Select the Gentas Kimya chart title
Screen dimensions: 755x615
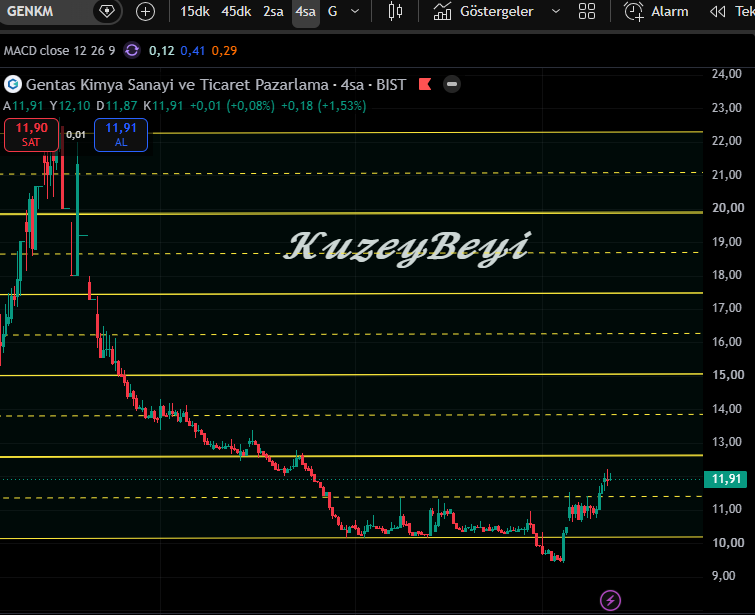pyautogui.click(x=216, y=85)
